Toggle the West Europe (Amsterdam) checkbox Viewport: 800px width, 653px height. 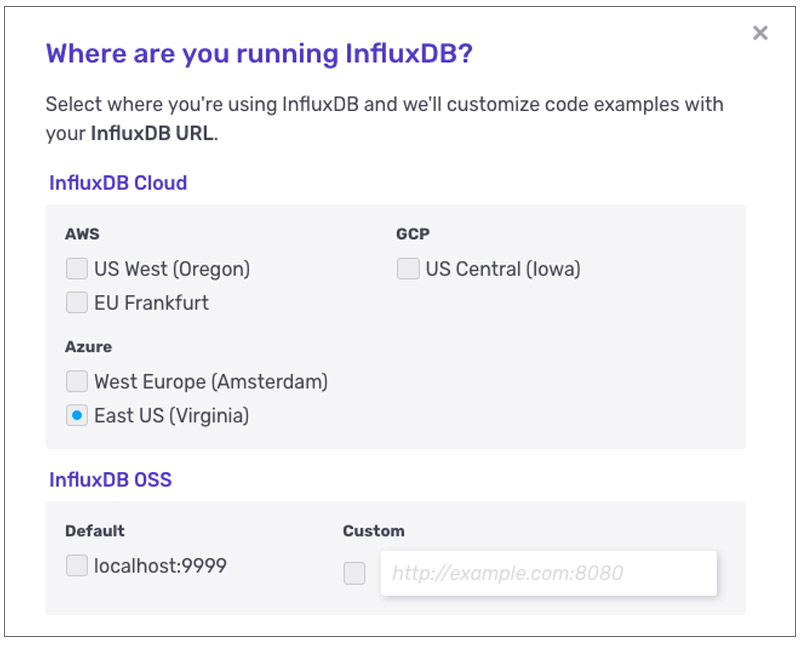tap(76, 381)
